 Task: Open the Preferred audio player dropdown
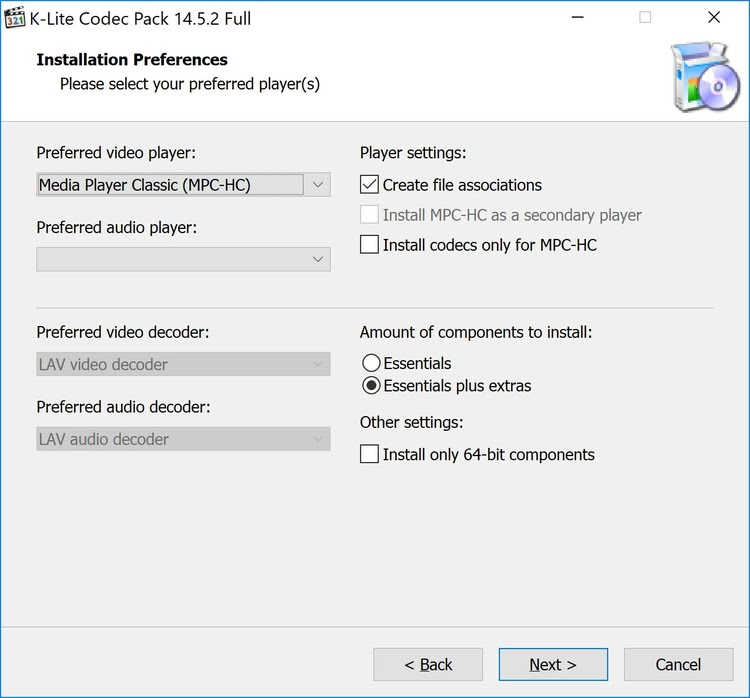click(x=183, y=259)
